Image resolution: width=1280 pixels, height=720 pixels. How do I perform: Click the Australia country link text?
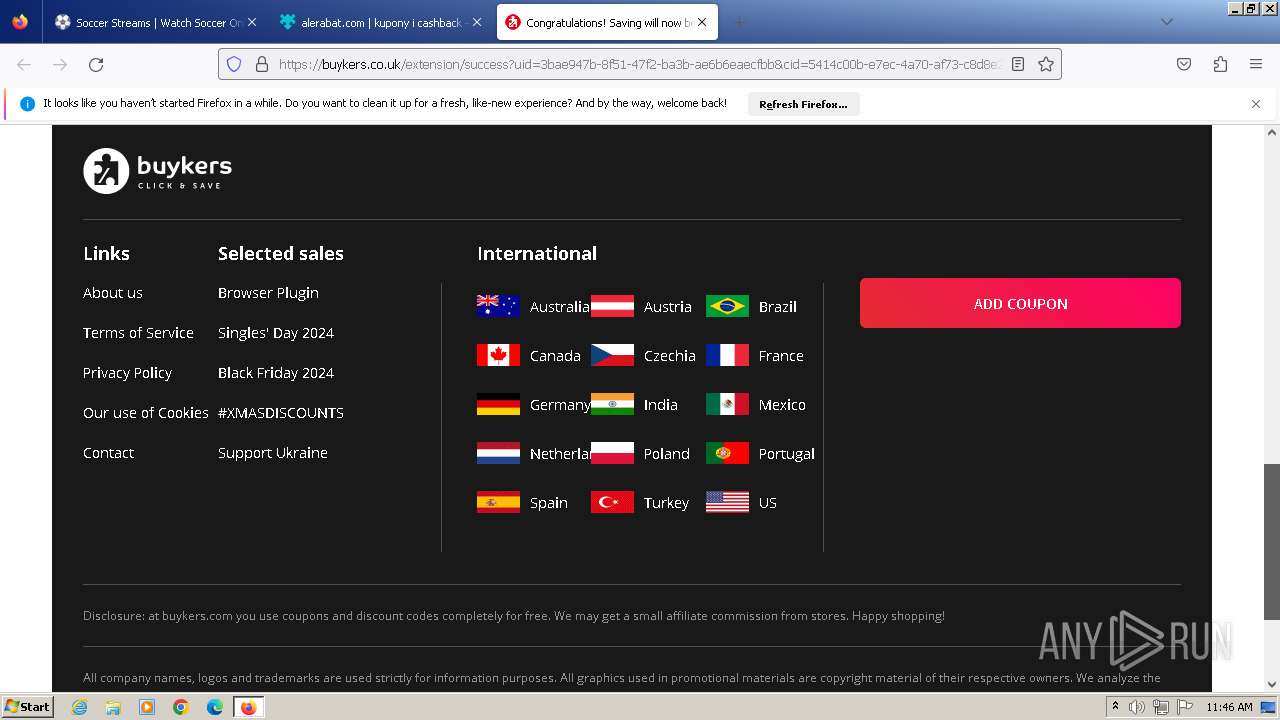coord(560,307)
